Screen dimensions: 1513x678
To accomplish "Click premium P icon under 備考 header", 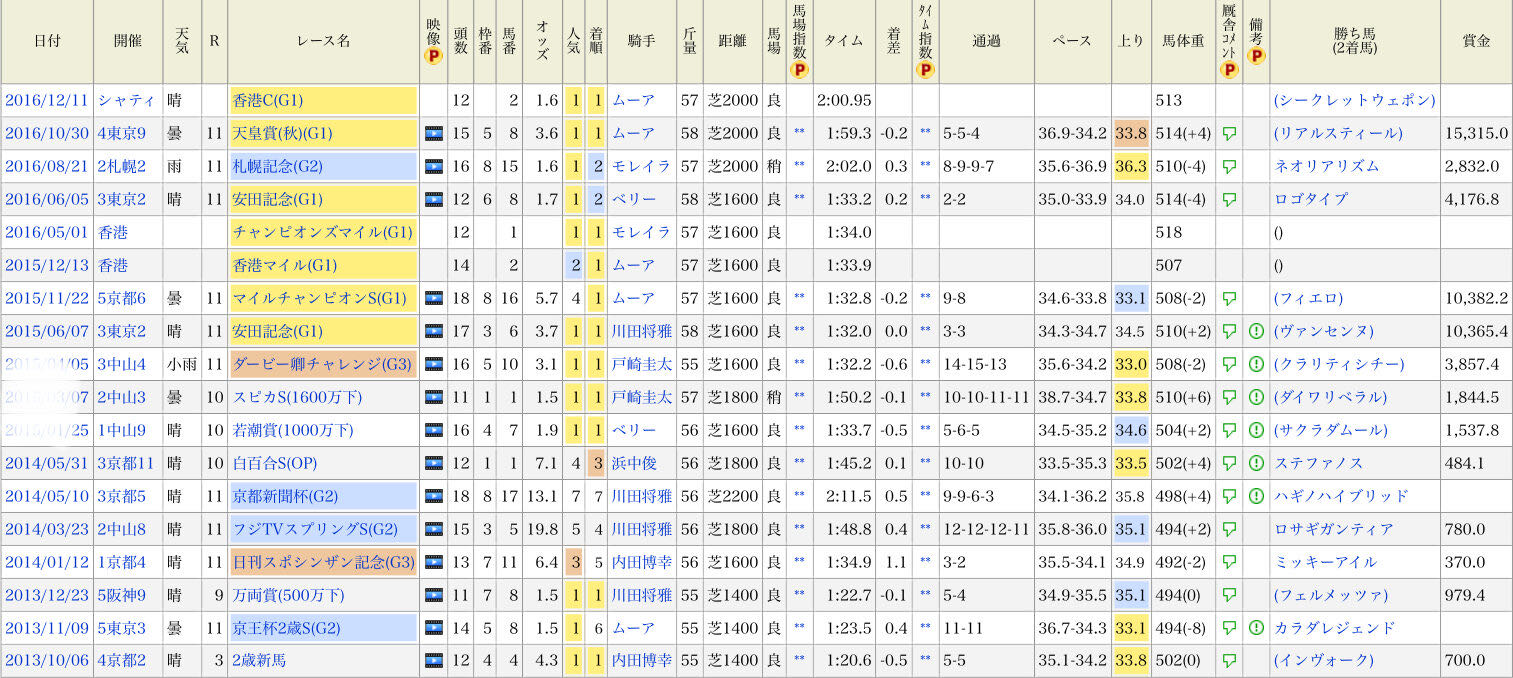I will point(1256,56).
